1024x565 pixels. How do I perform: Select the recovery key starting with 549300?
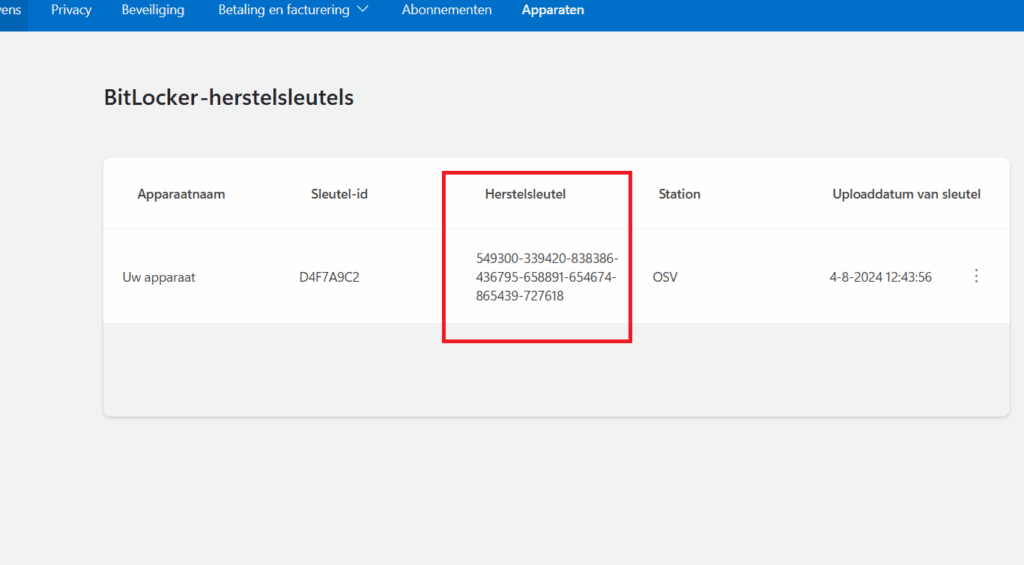coord(547,277)
